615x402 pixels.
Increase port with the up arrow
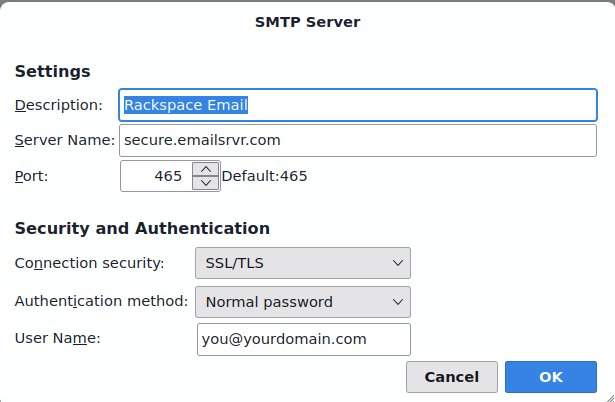click(x=206, y=169)
